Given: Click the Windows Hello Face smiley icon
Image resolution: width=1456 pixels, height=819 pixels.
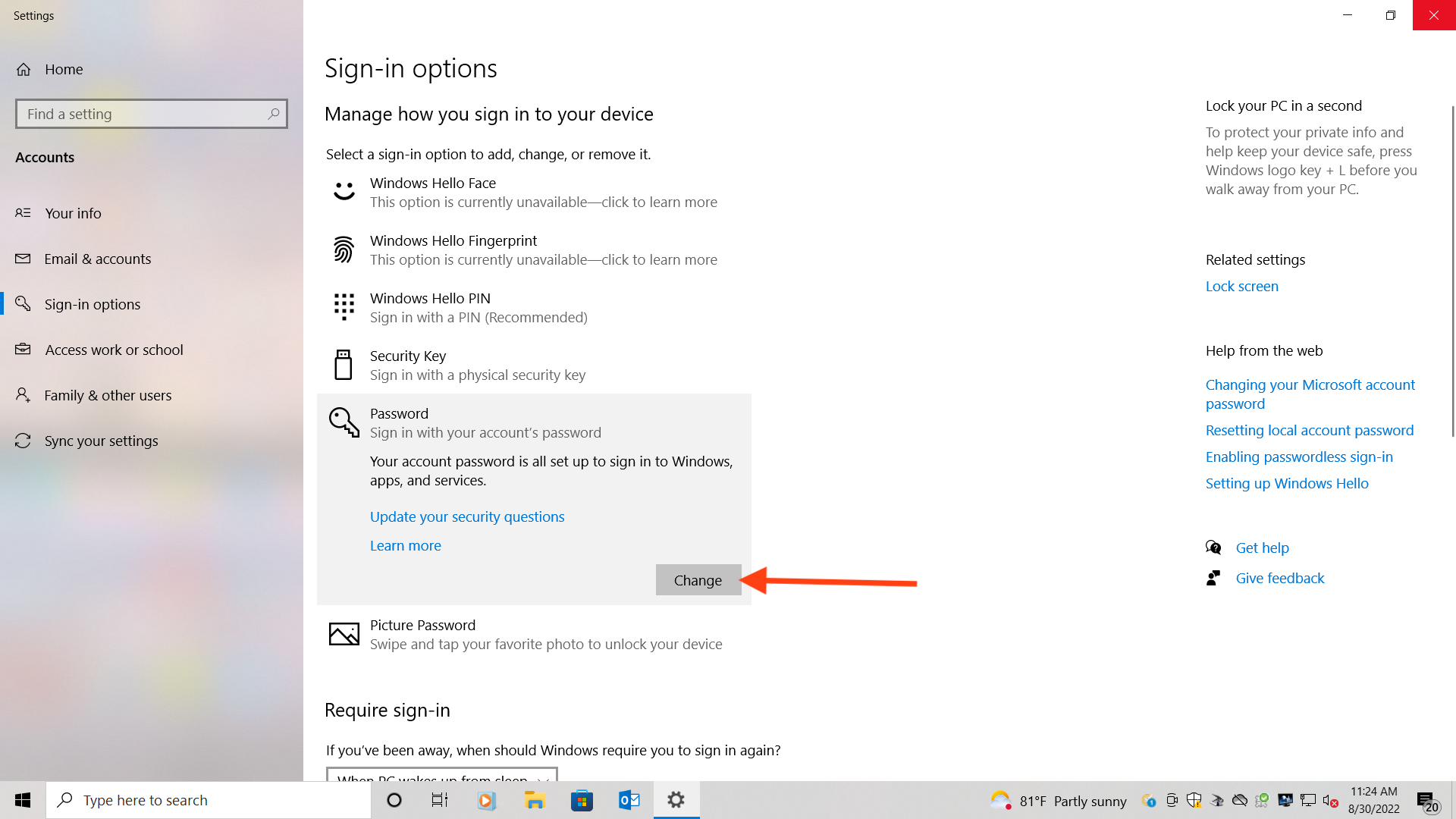Looking at the screenshot, I should pyautogui.click(x=344, y=190).
